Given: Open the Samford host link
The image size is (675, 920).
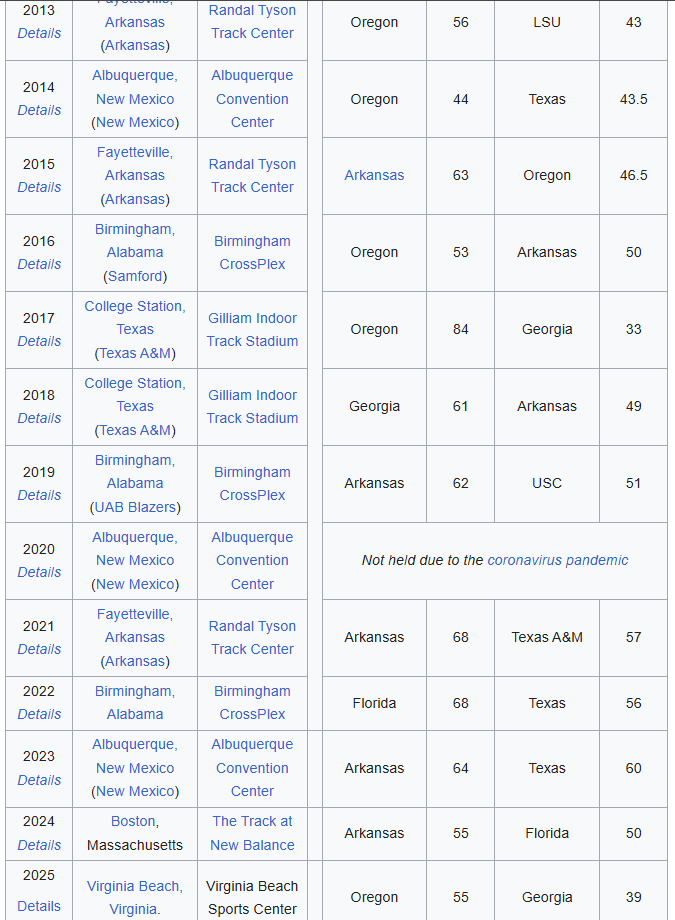Looking at the screenshot, I should (x=135, y=276).
